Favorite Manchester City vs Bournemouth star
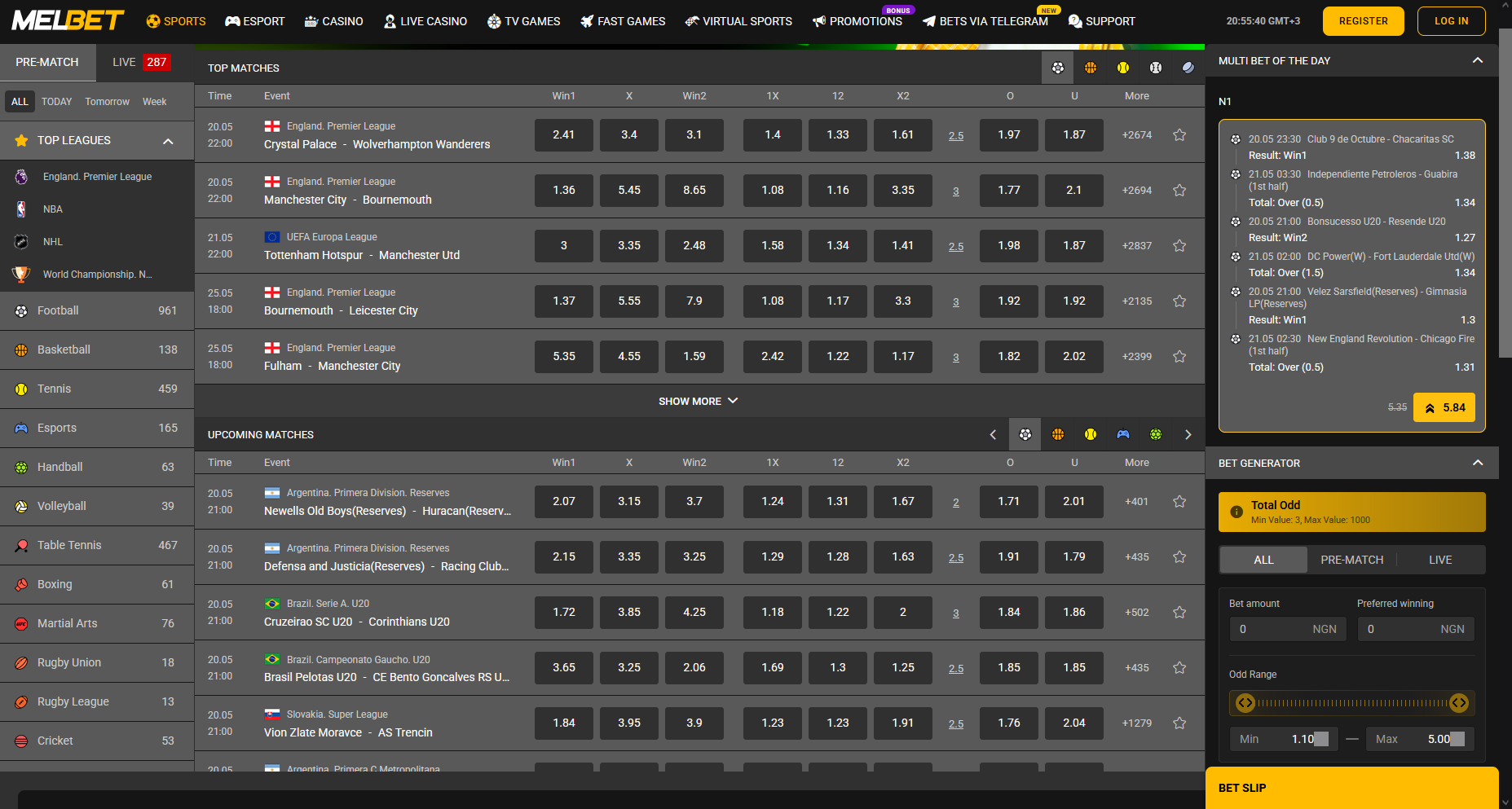 coord(1179,190)
